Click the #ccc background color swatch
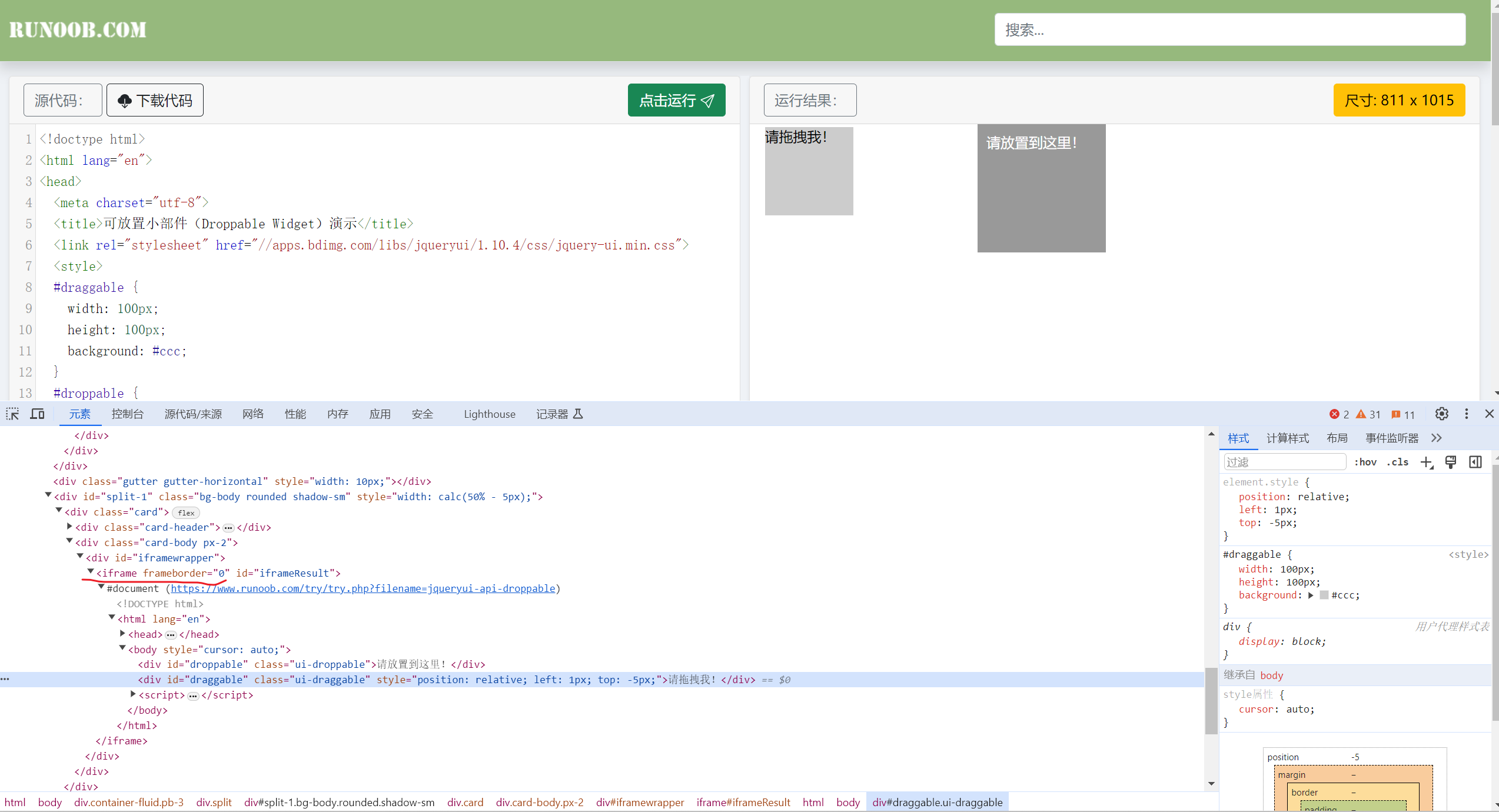 (1324, 595)
